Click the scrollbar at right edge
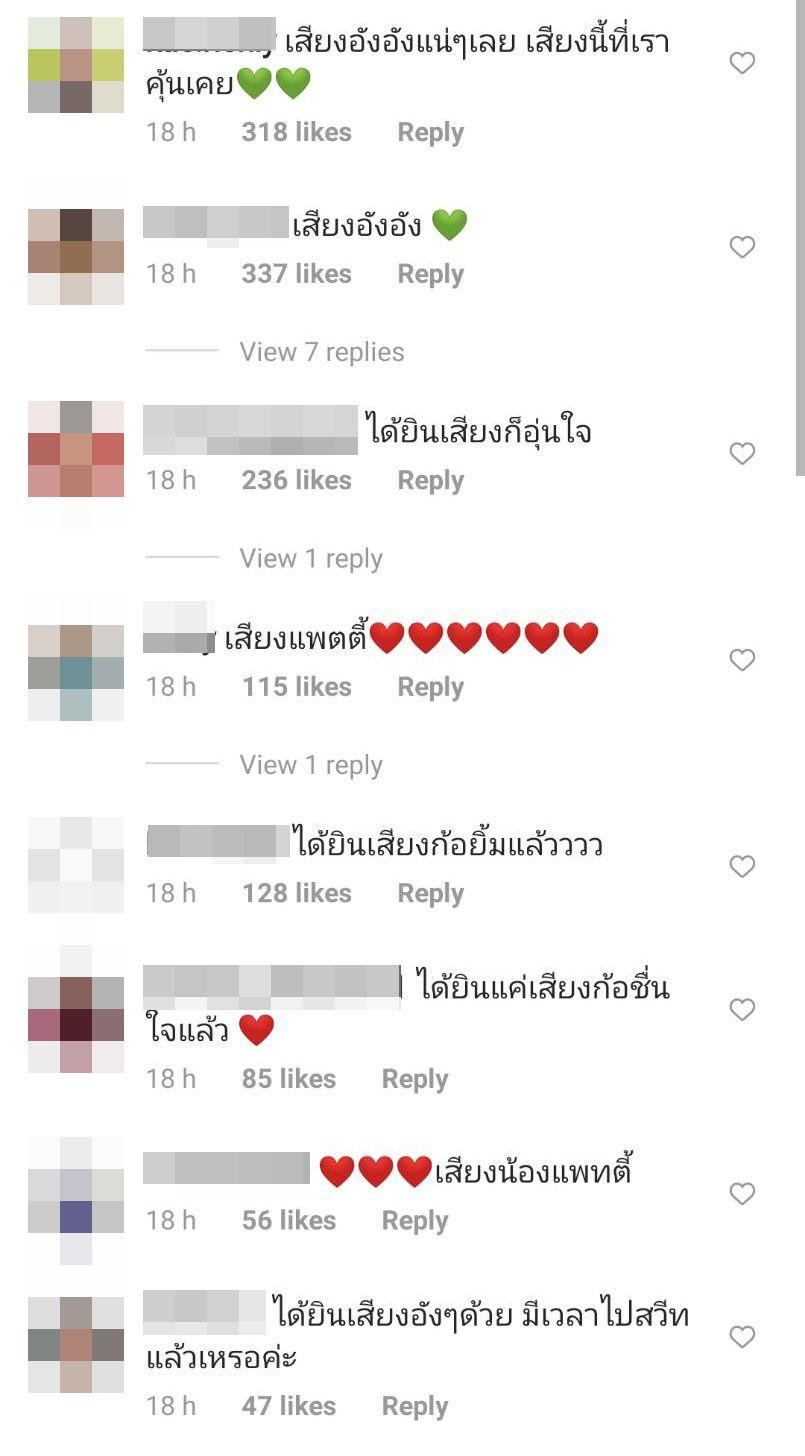This screenshot has width=805, height=1456. click(x=799, y=237)
